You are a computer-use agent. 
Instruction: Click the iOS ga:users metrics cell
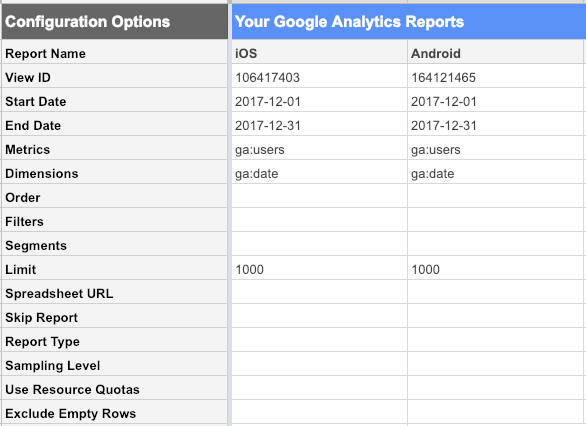point(319,149)
